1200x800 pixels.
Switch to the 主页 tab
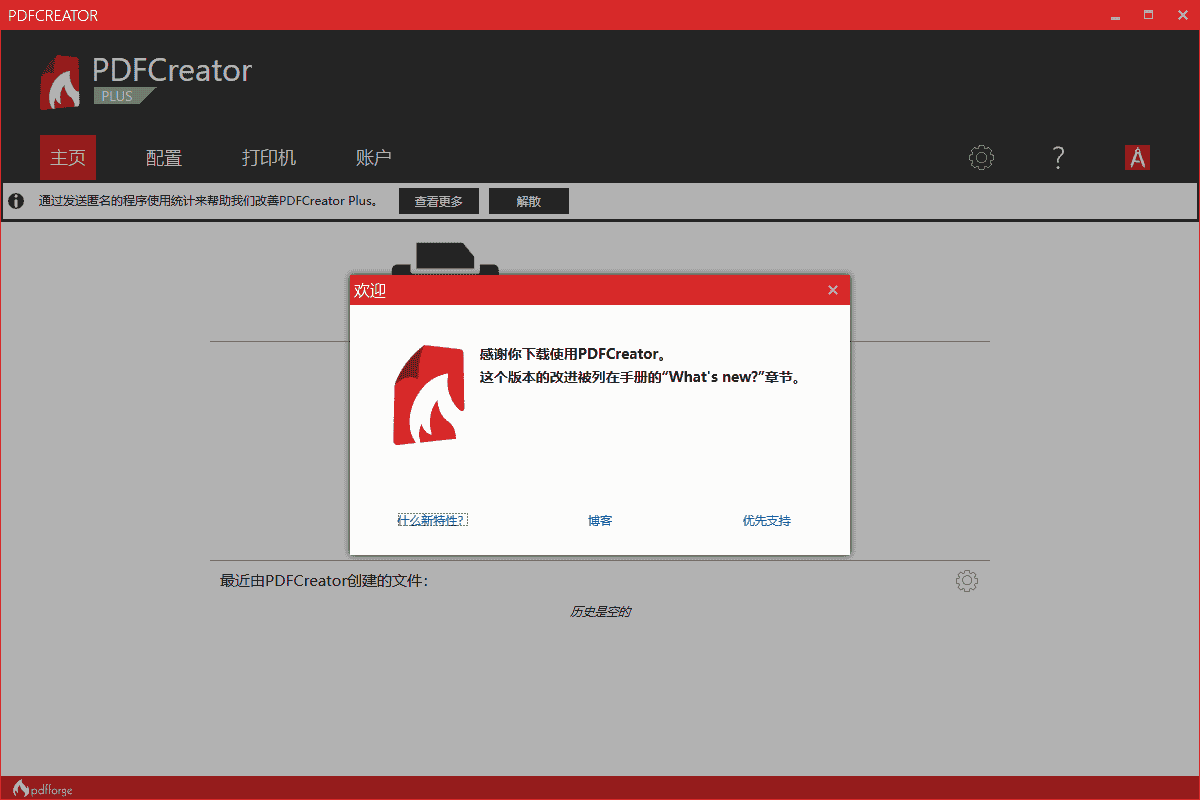pyautogui.click(x=67, y=157)
